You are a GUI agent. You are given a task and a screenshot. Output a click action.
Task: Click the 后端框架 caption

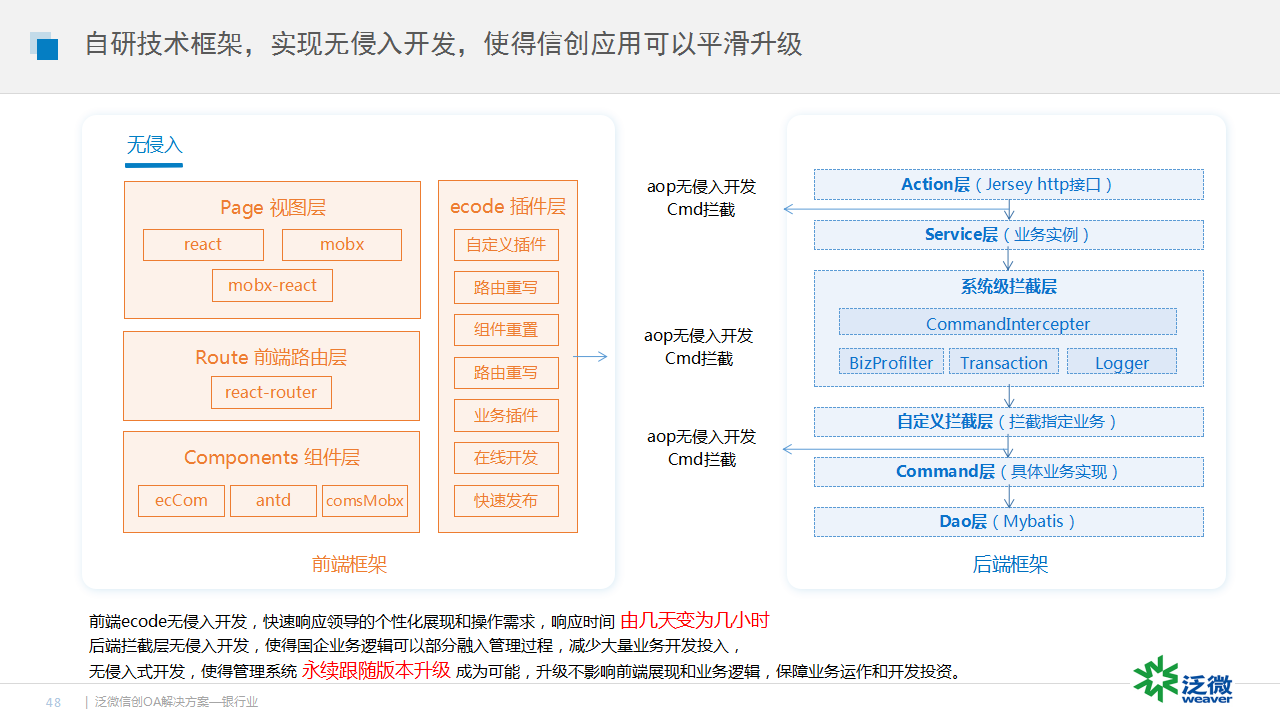pos(1010,565)
